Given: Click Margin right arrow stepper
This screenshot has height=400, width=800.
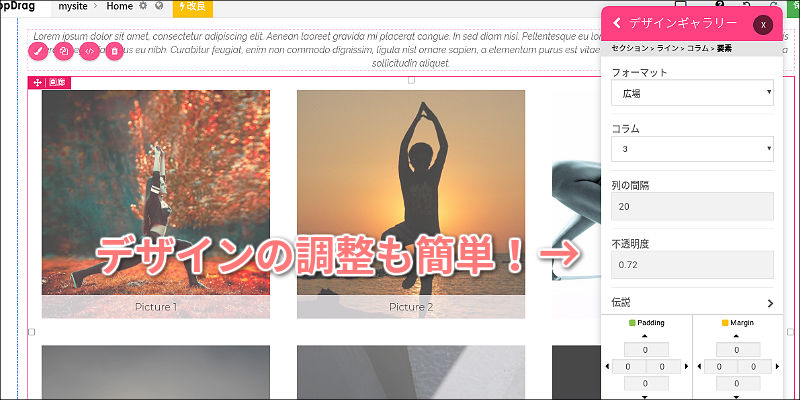Looking at the screenshot, I should coord(778,366).
